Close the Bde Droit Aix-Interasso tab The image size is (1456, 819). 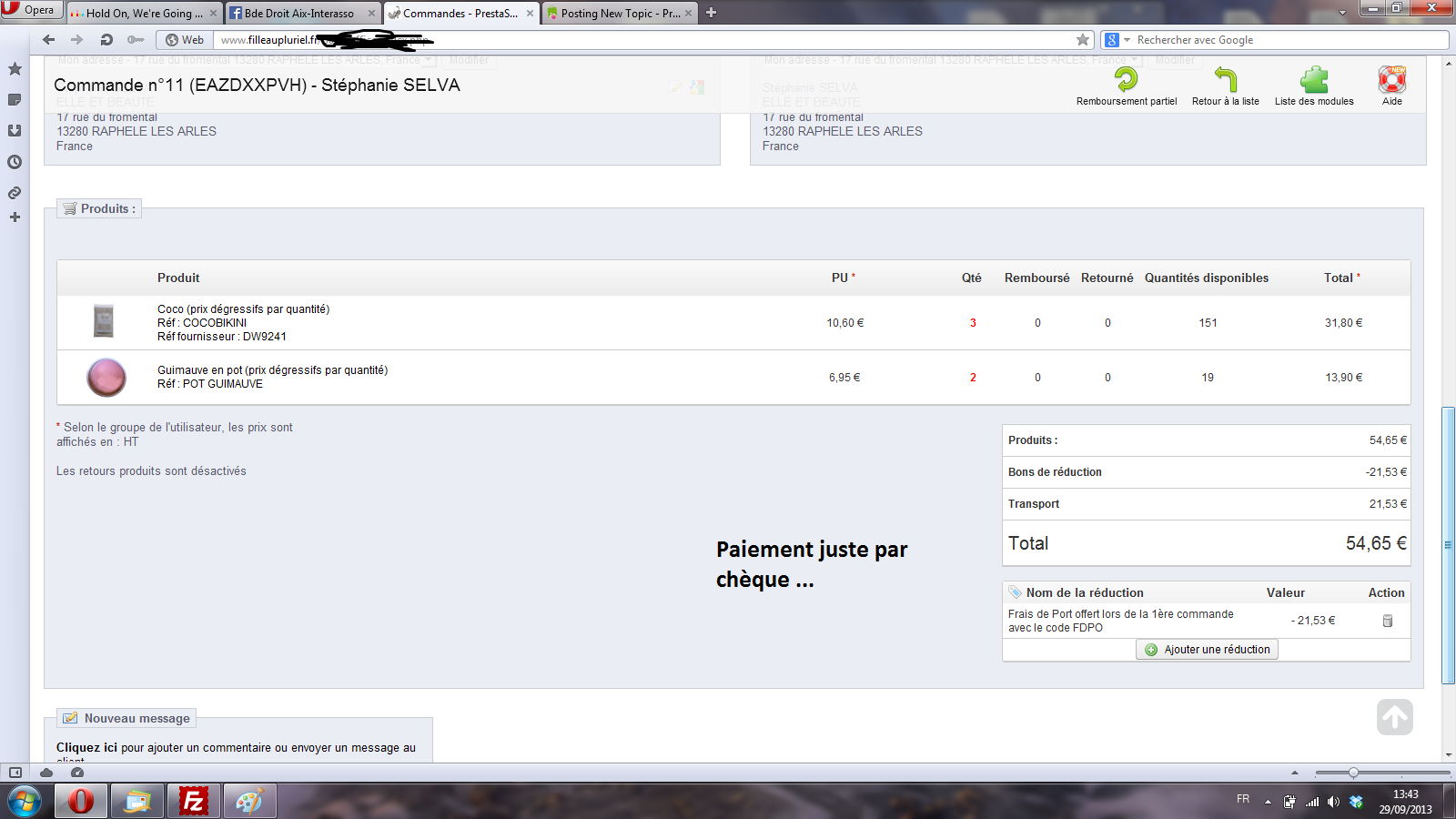coord(371,14)
